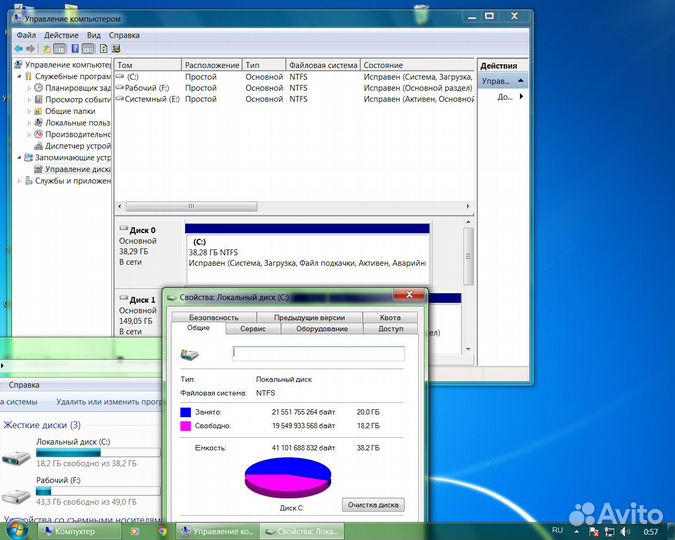Collapse the Служебные программы tree node

coord(20,76)
